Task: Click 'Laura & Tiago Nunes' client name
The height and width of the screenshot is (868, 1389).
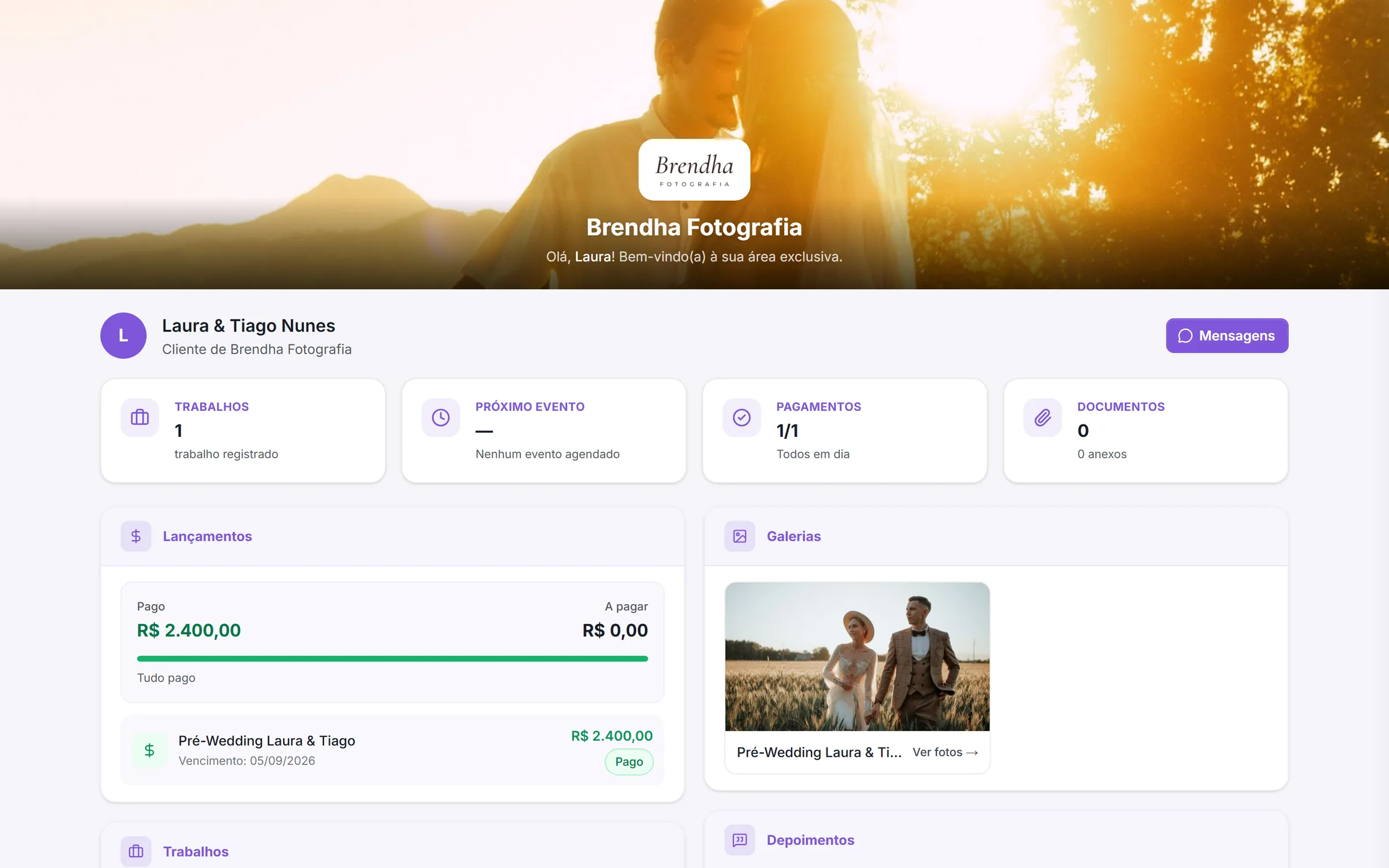Action: [x=248, y=326]
